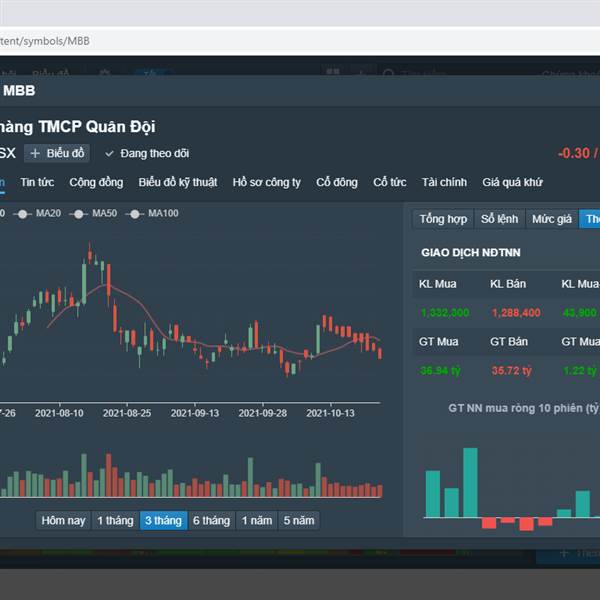Click the 2021-10-13 date axis label
The width and height of the screenshot is (600, 600).
(x=330, y=413)
